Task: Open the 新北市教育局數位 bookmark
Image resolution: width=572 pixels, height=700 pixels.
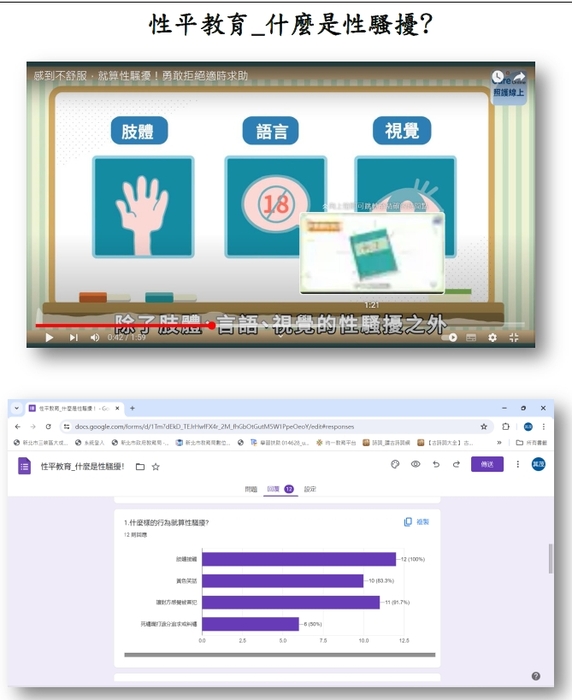Action: pos(203,442)
